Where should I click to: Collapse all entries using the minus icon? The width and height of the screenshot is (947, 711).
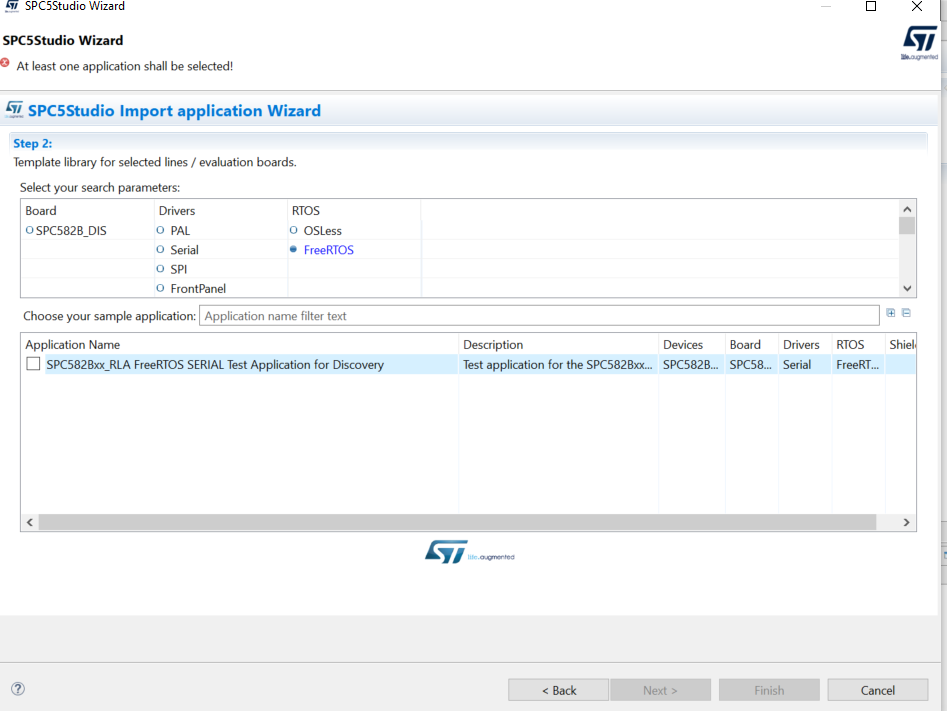905,313
